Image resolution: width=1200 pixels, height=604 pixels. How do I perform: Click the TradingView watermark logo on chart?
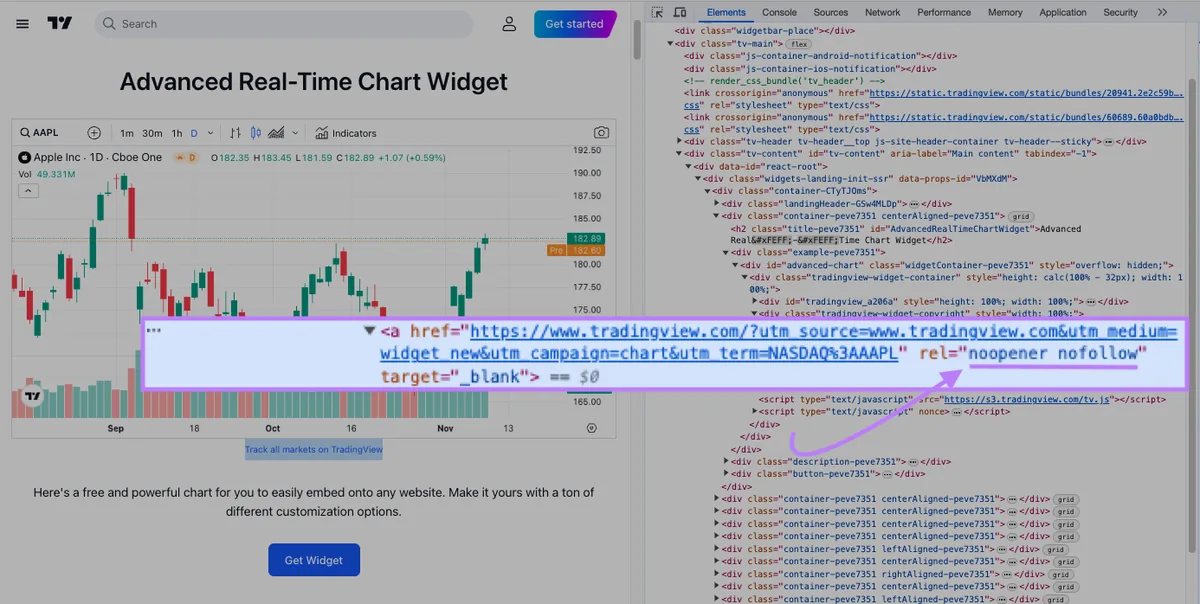point(33,396)
